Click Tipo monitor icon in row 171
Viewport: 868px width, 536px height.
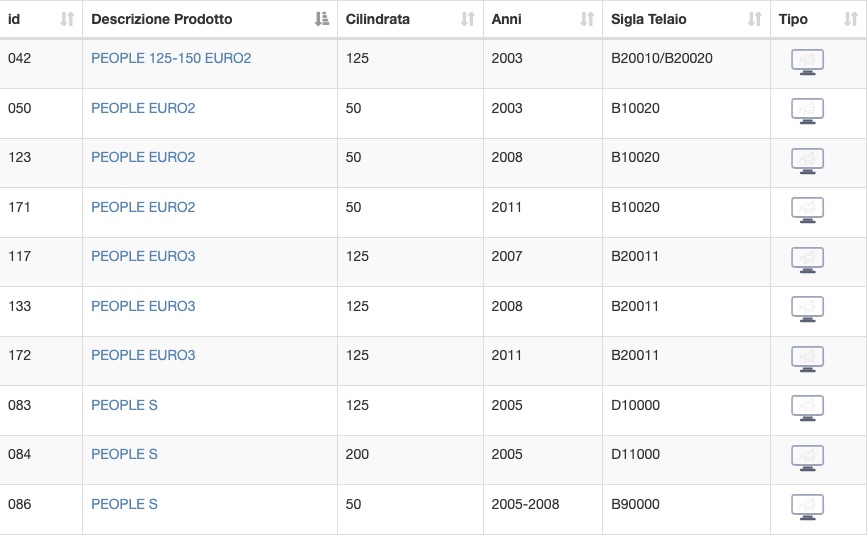[x=807, y=210]
